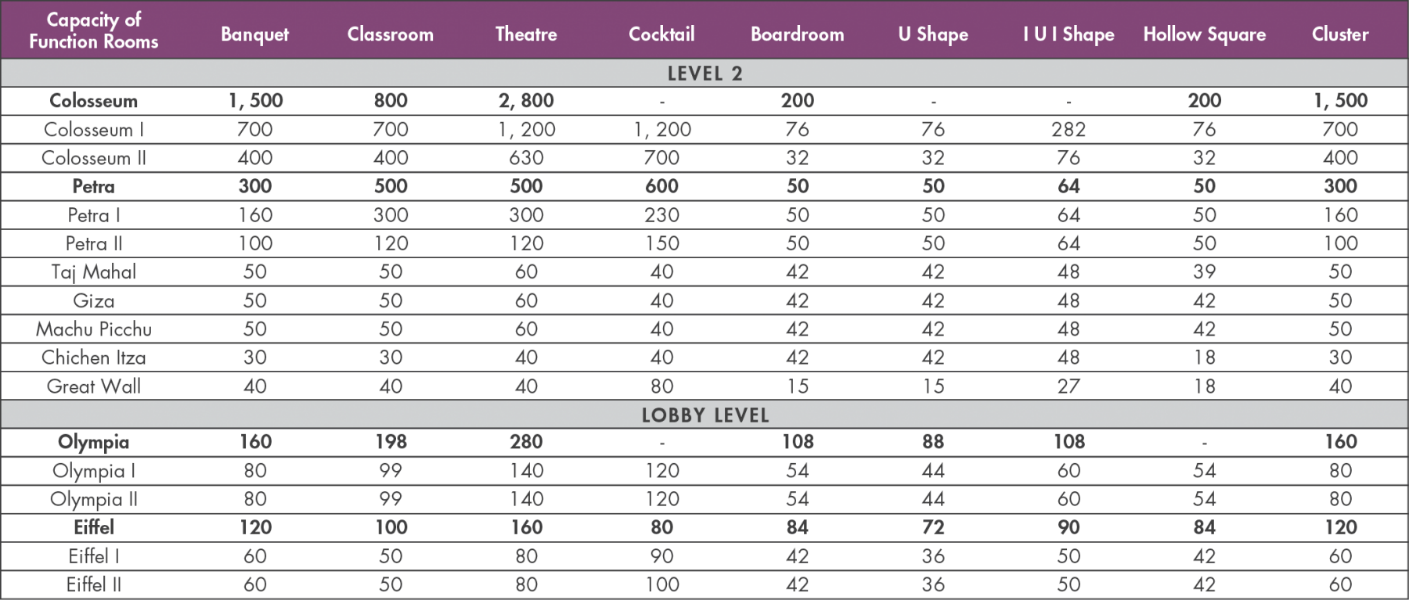This screenshot has height=600, width=1409.
Task: Select the Eiffel II row label
Action: click(x=94, y=585)
